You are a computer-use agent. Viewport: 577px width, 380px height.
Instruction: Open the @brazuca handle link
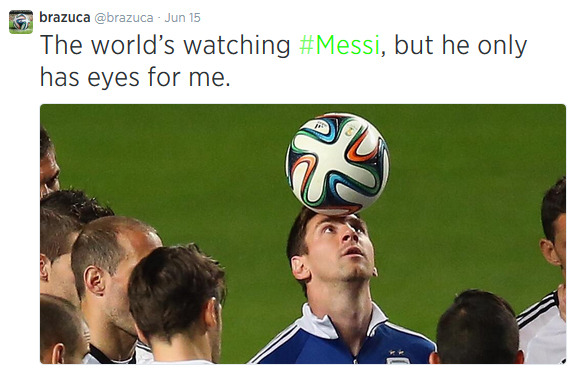[124, 17]
